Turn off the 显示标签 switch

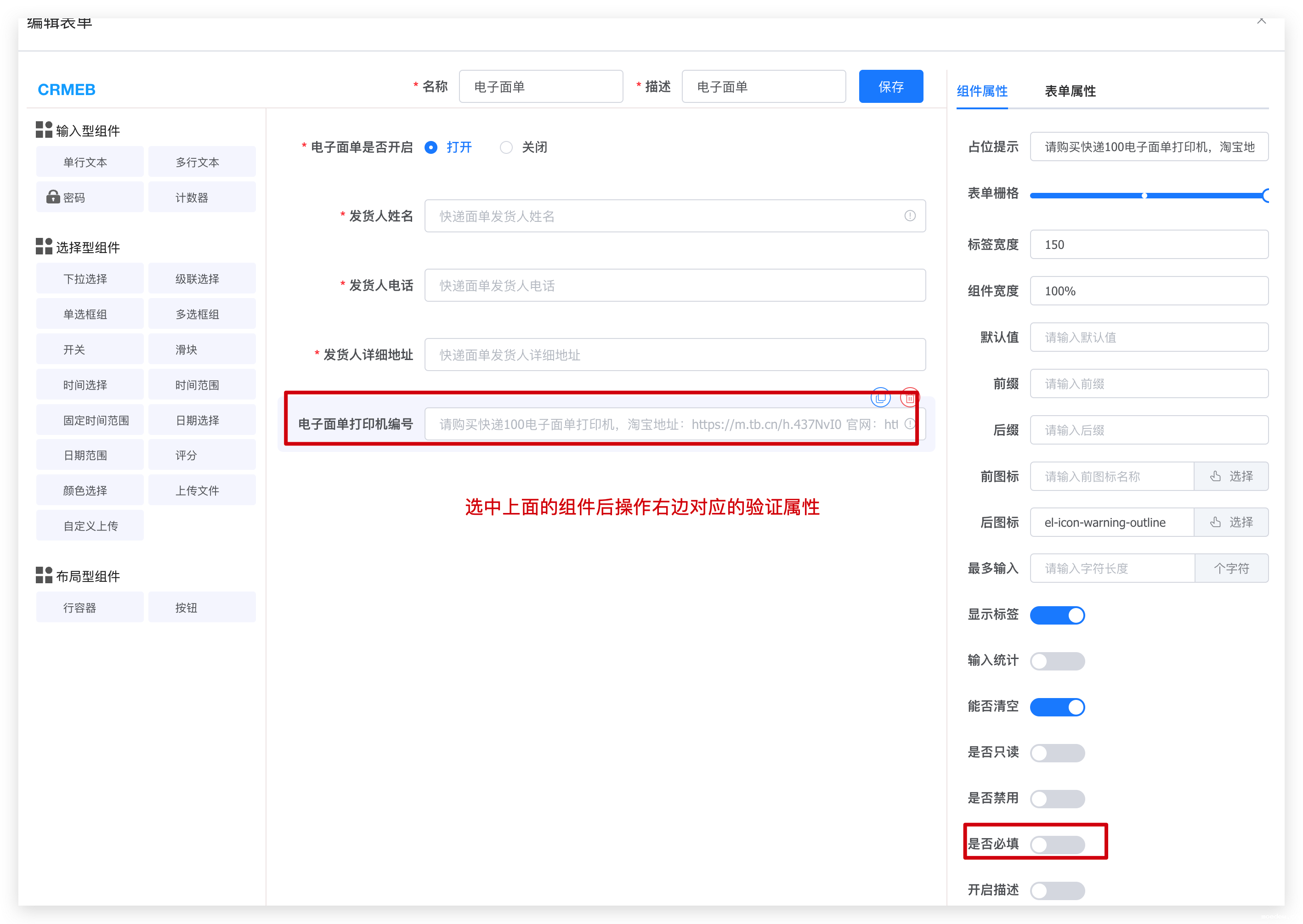pos(1057,615)
